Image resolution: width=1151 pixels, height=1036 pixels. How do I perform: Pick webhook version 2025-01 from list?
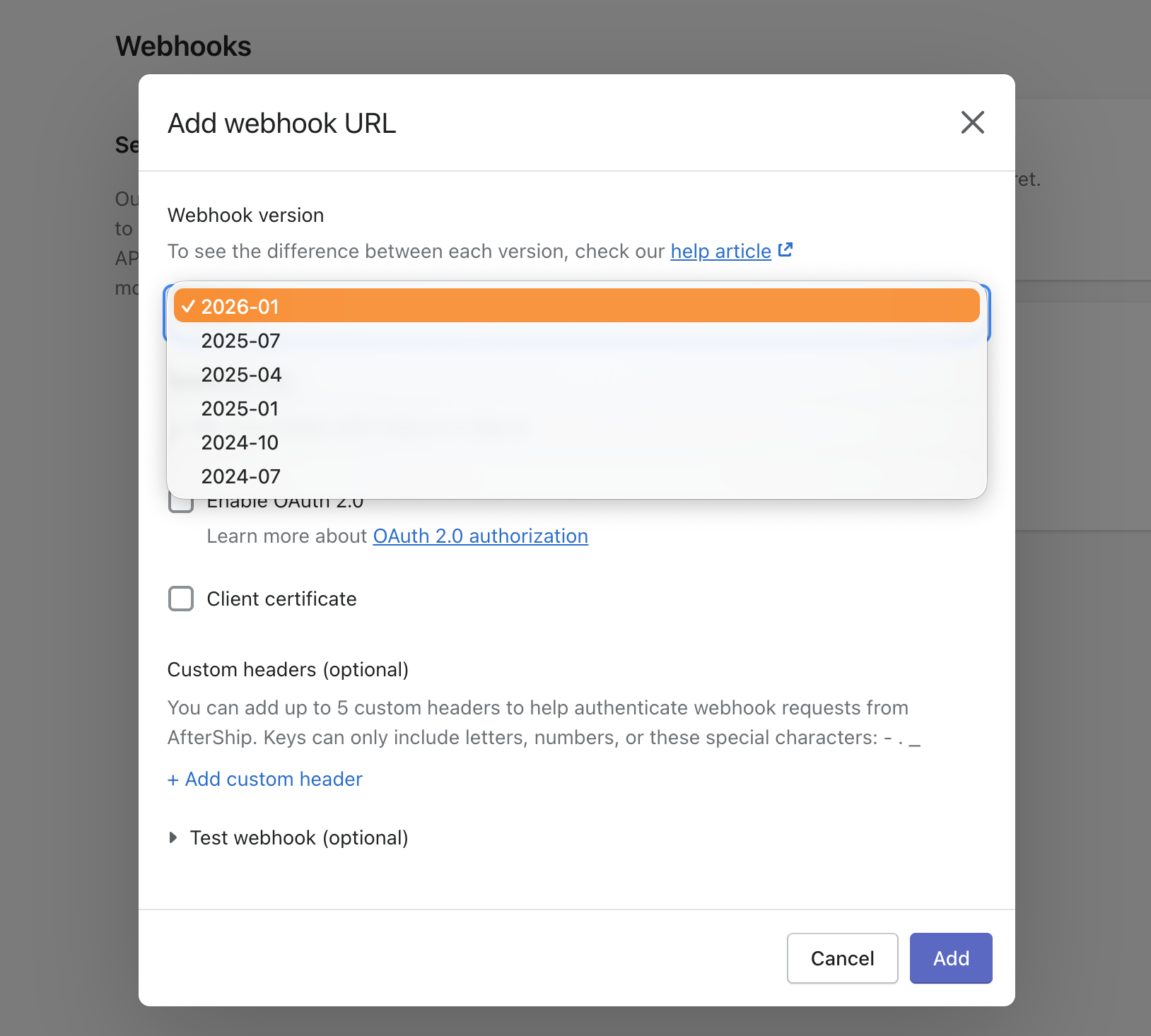click(240, 408)
